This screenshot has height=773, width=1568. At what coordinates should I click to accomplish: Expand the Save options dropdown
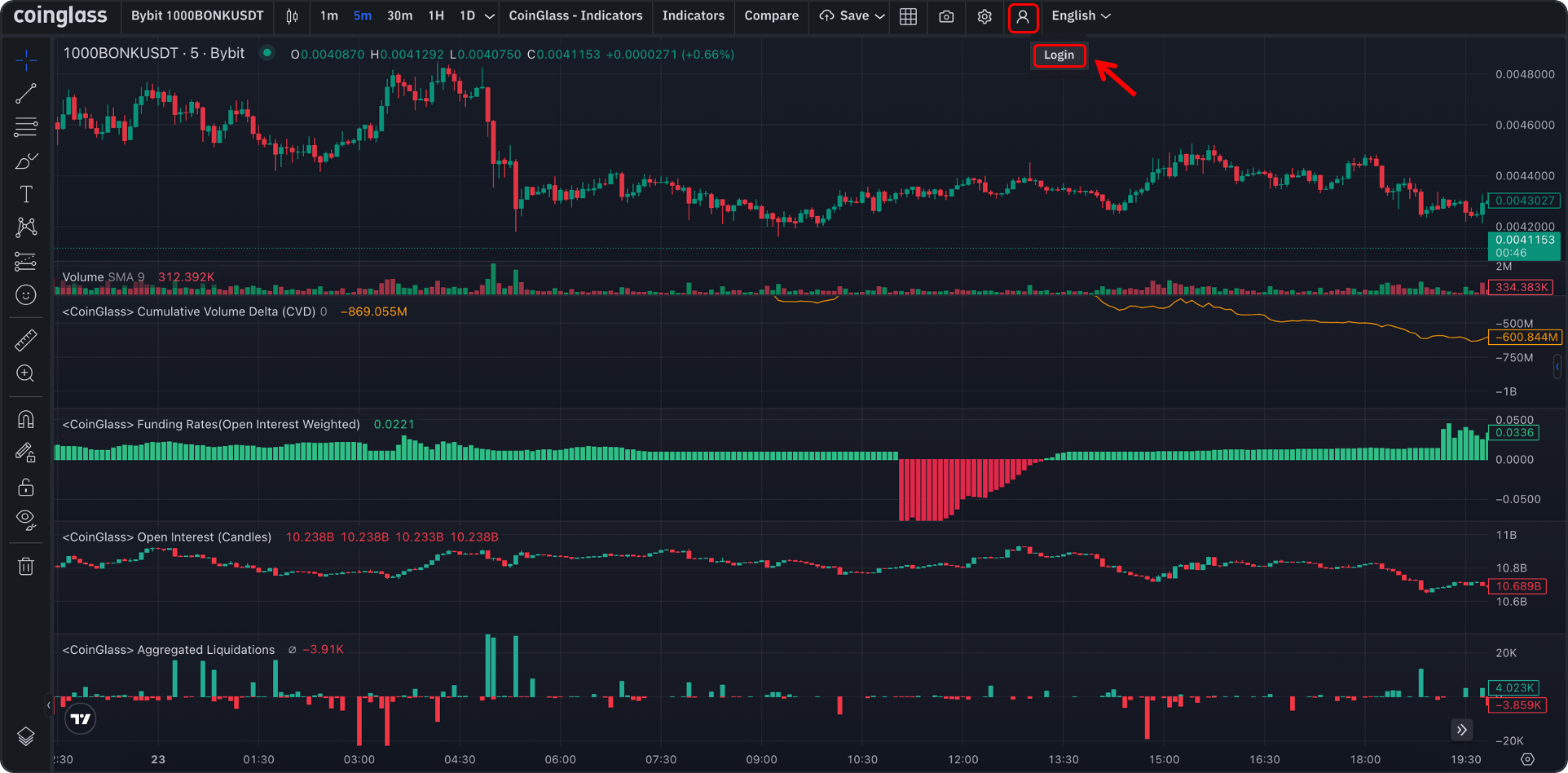pyautogui.click(x=880, y=16)
